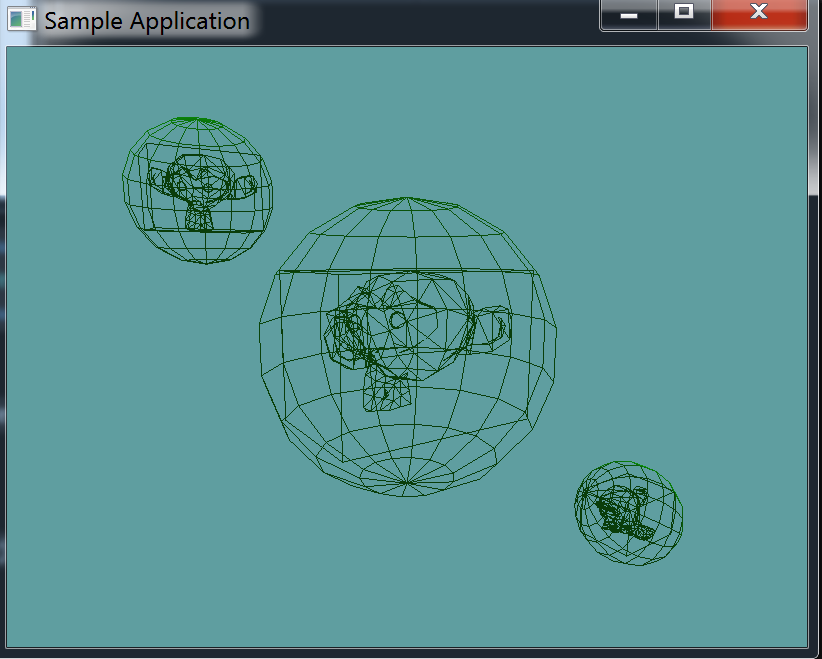Click the circular eye of the central monkey head
This screenshot has width=822, height=659.
tap(398, 321)
